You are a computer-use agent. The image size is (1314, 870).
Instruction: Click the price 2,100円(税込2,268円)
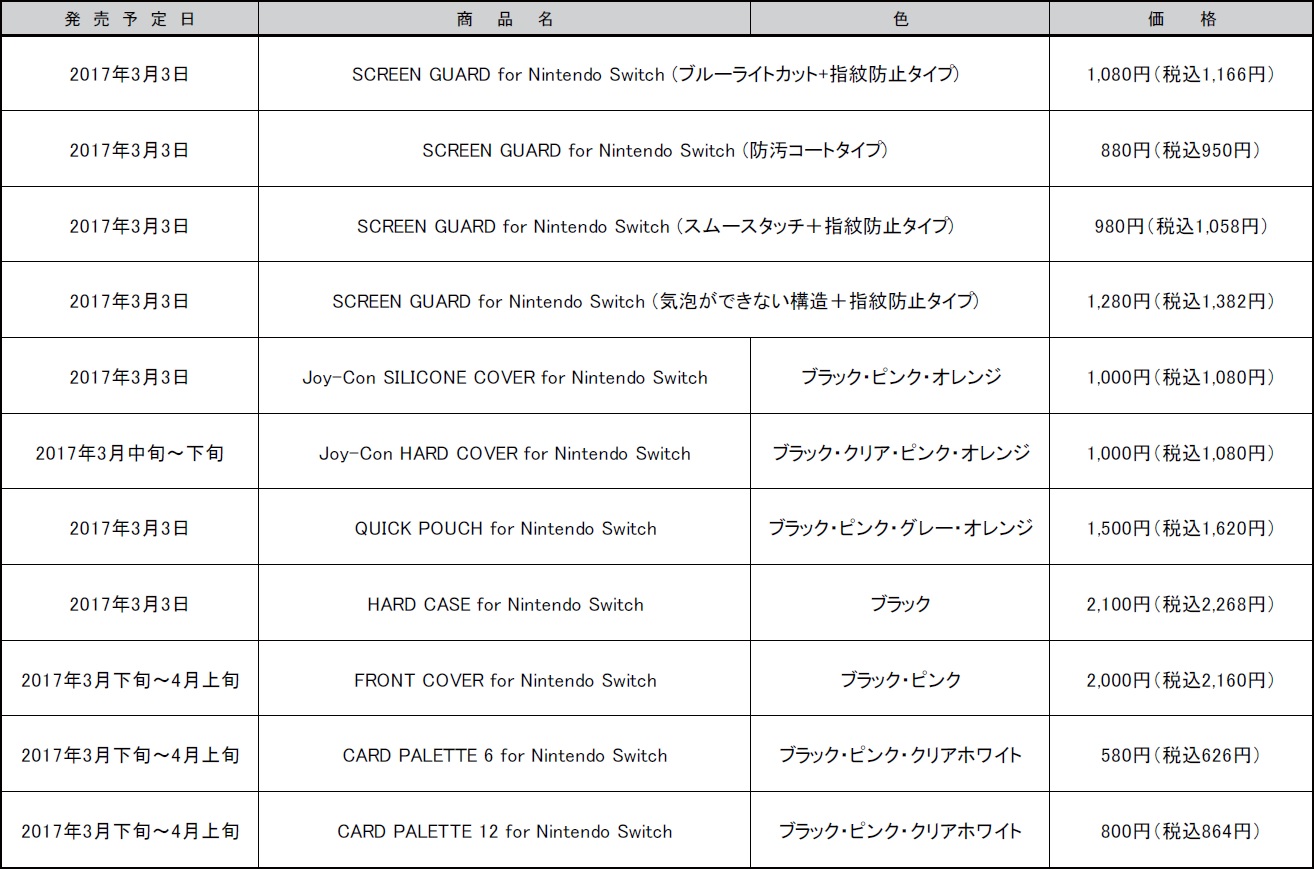point(1181,604)
